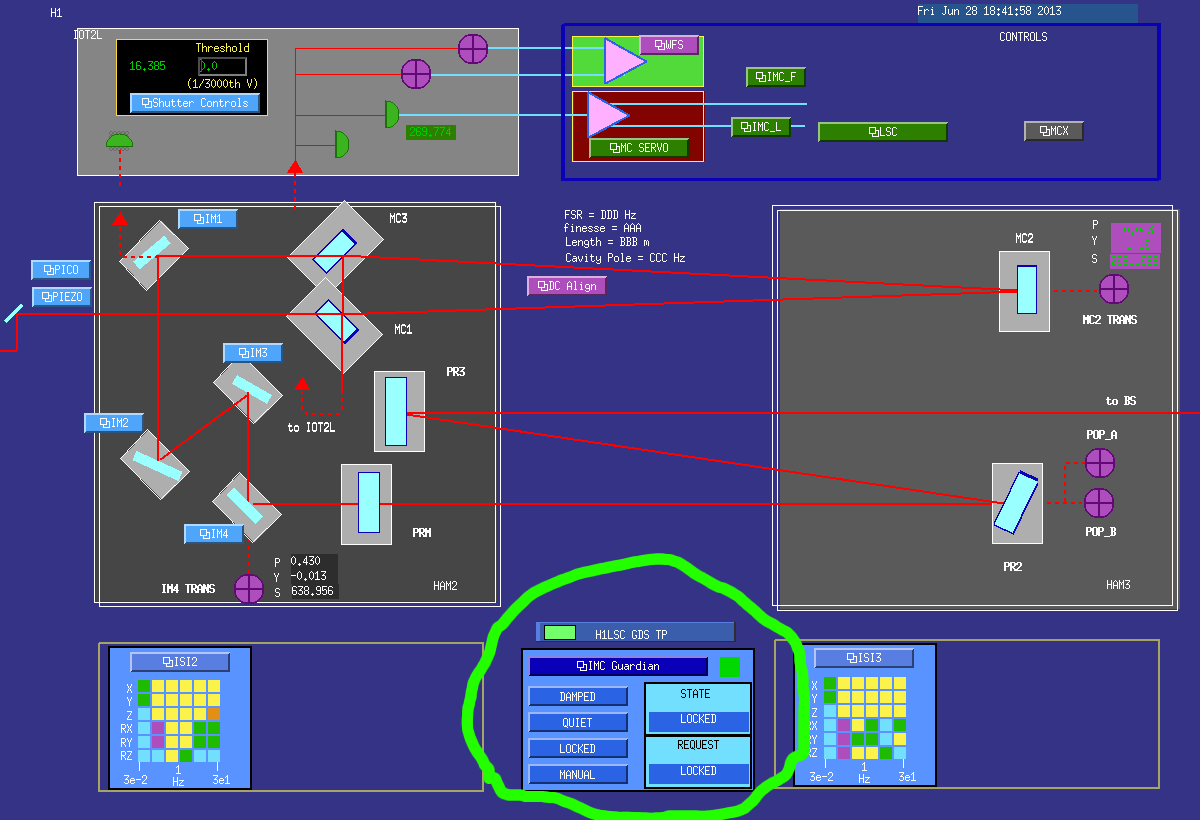Click the tilted PR2 mirror icon

tap(1016, 504)
